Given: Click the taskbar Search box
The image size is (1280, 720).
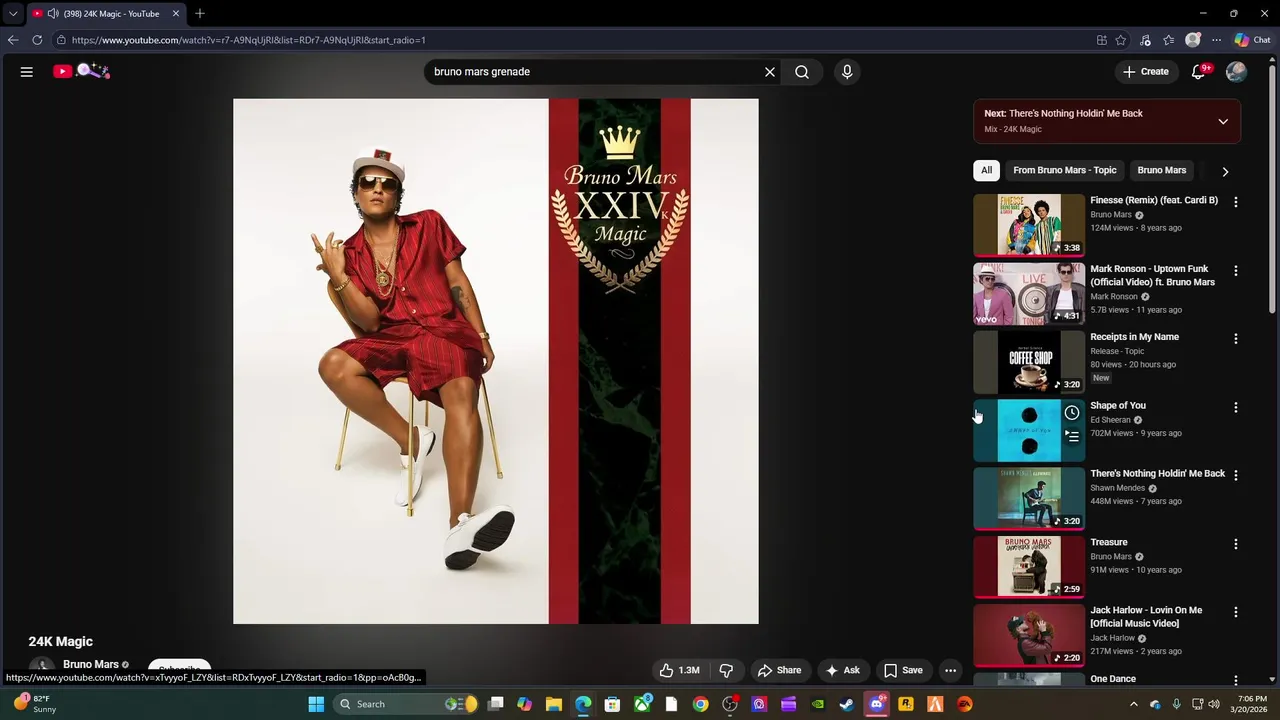Looking at the screenshot, I should tap(407, 704).
